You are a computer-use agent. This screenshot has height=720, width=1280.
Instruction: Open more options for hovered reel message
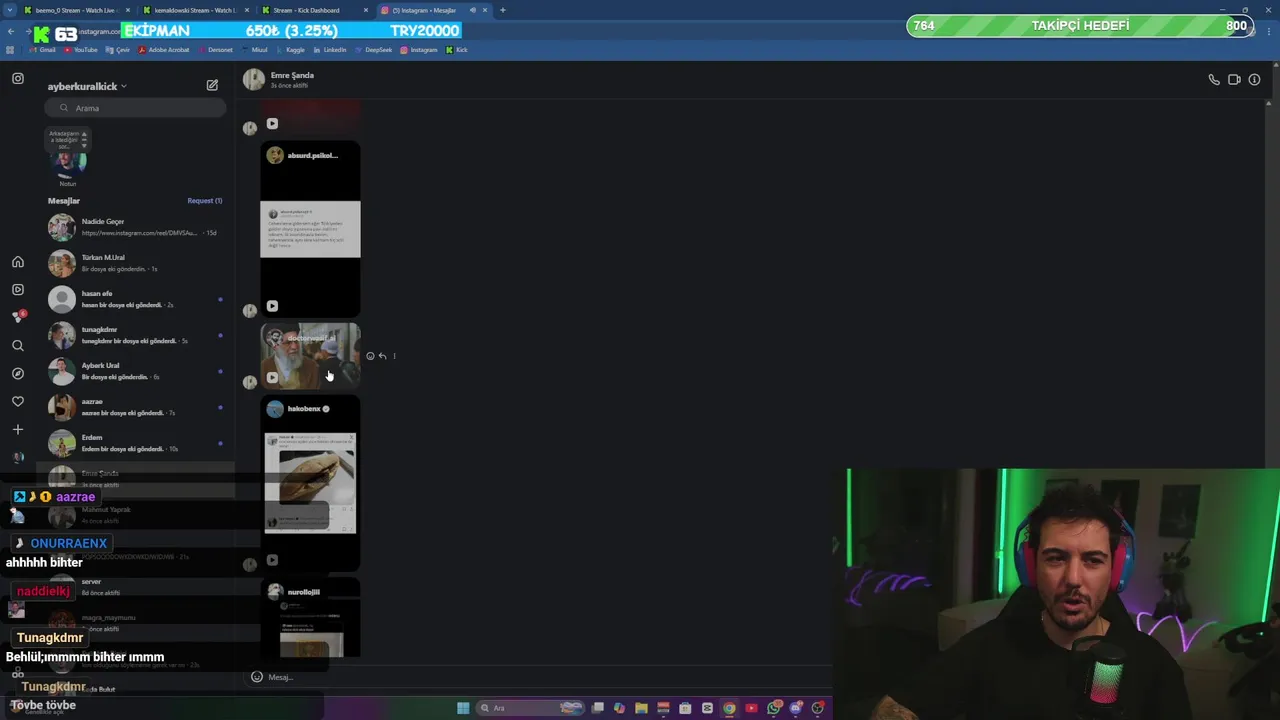click(x=394, y=356)
